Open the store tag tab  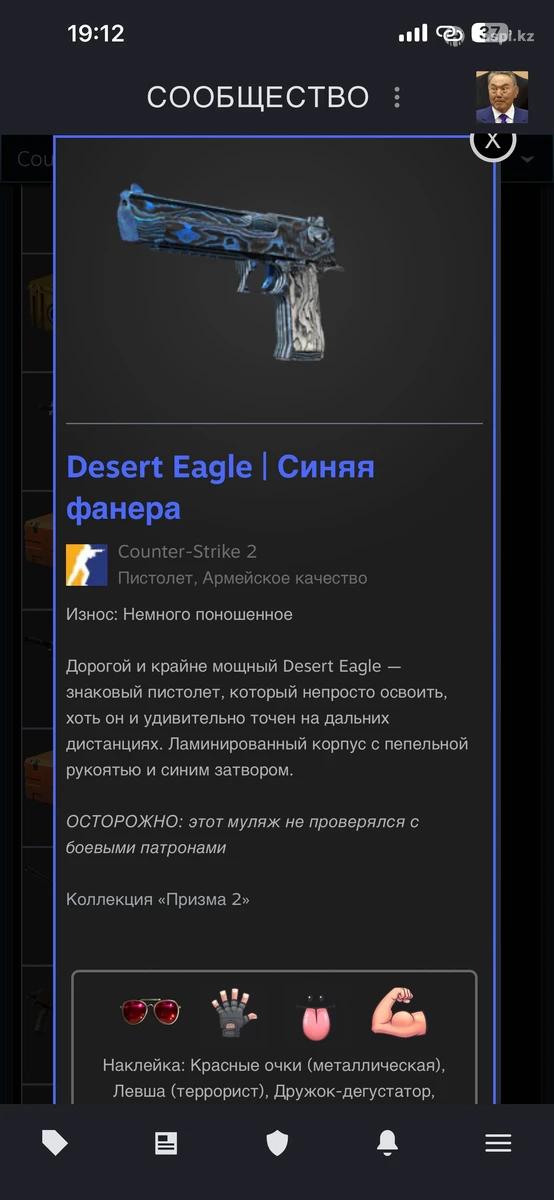(55, 1143)
